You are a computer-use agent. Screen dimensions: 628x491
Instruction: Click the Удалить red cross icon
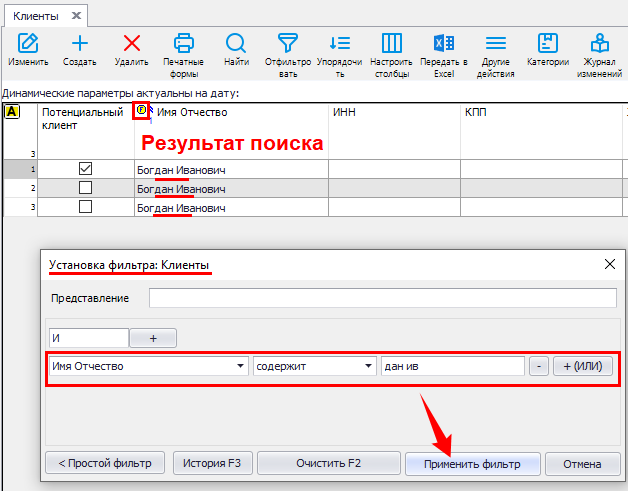(x=131, y=43)
